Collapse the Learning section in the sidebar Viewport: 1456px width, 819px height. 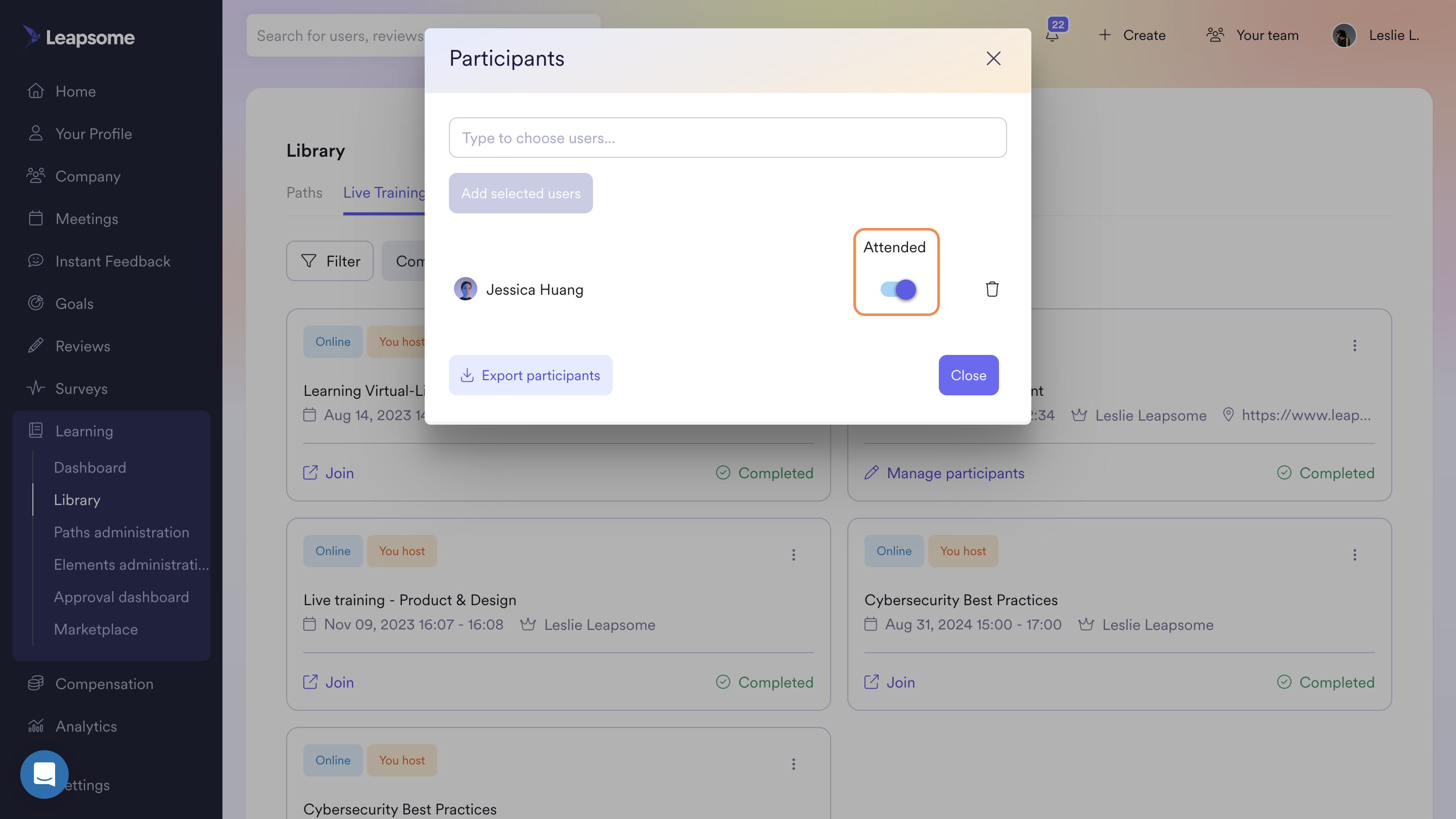click(x=70, y=431)
